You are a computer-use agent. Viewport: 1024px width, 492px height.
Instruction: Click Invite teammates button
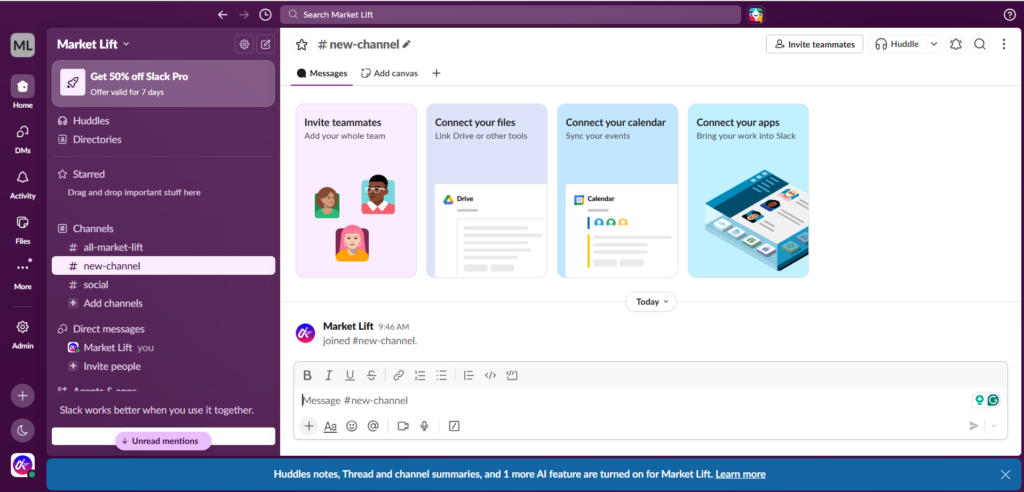coord(814,44)
